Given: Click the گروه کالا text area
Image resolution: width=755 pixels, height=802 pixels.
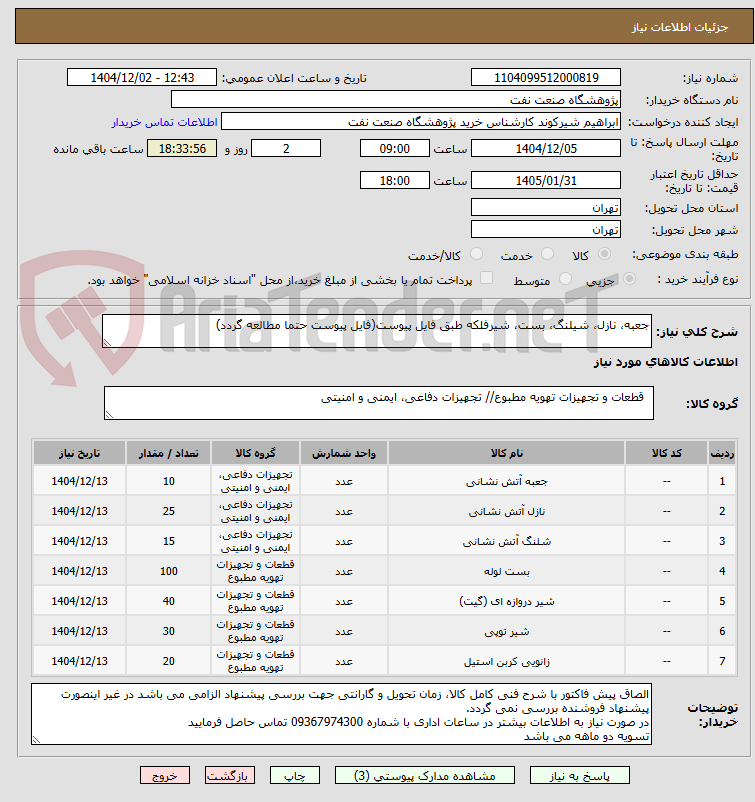Looking at the screenshot, I should tap(379, 403).
